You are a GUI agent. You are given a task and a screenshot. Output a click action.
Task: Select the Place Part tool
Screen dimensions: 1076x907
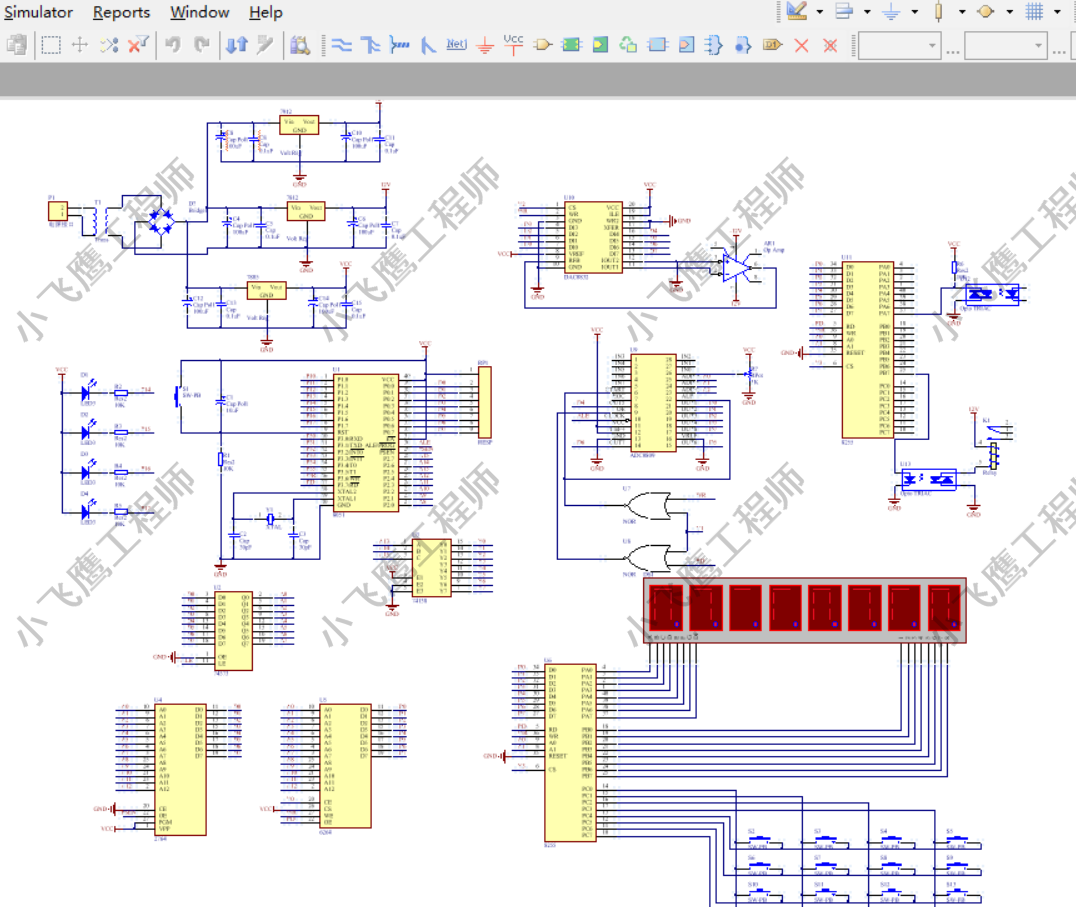click(543, 45)
